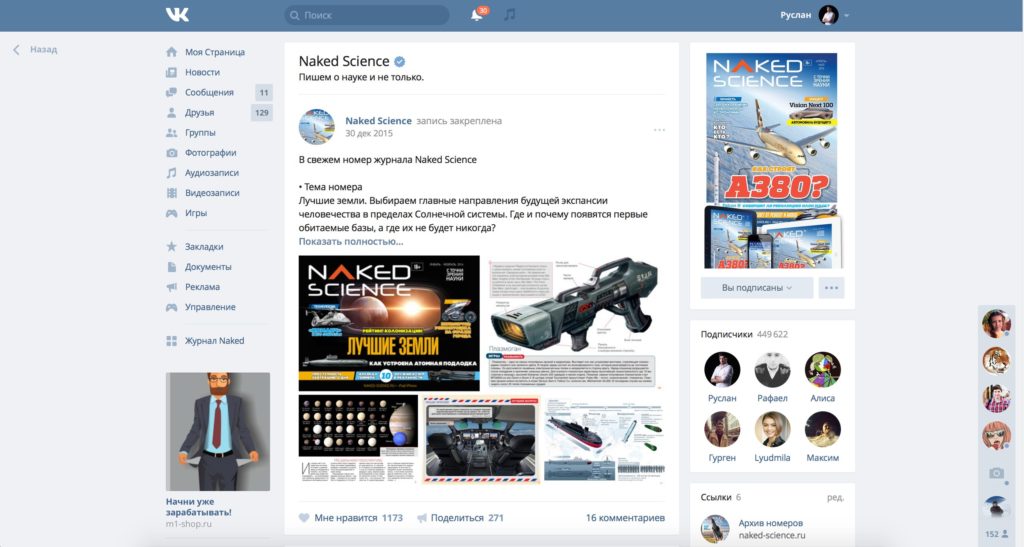Open the post date 30 дек 2015
1024x547 pixels.
(x=369, y=133)
